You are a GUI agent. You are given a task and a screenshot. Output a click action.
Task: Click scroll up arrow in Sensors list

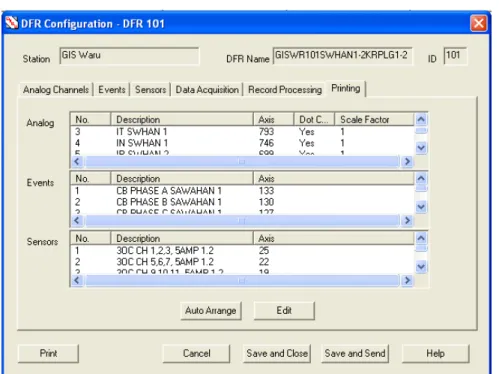(421, 238)
